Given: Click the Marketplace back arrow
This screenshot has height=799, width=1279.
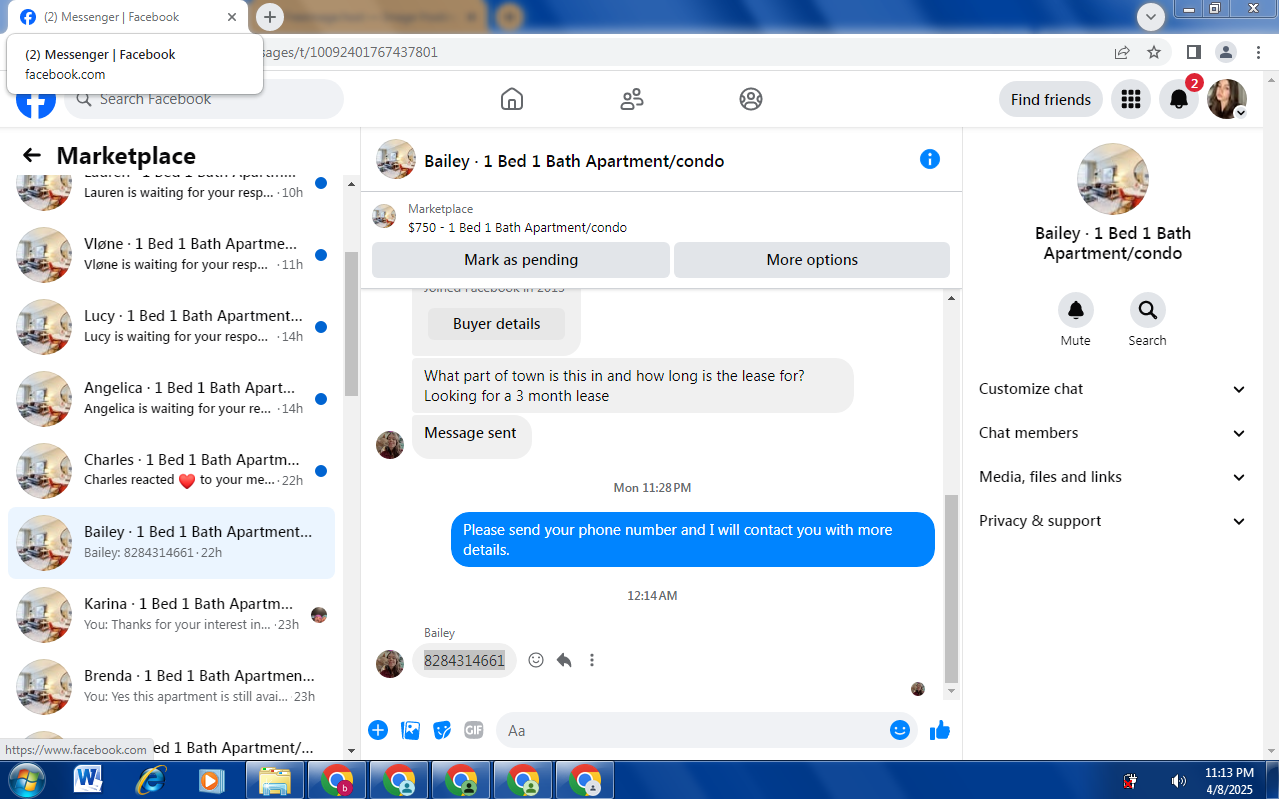Looking at the screenshot, I should 32,155.
